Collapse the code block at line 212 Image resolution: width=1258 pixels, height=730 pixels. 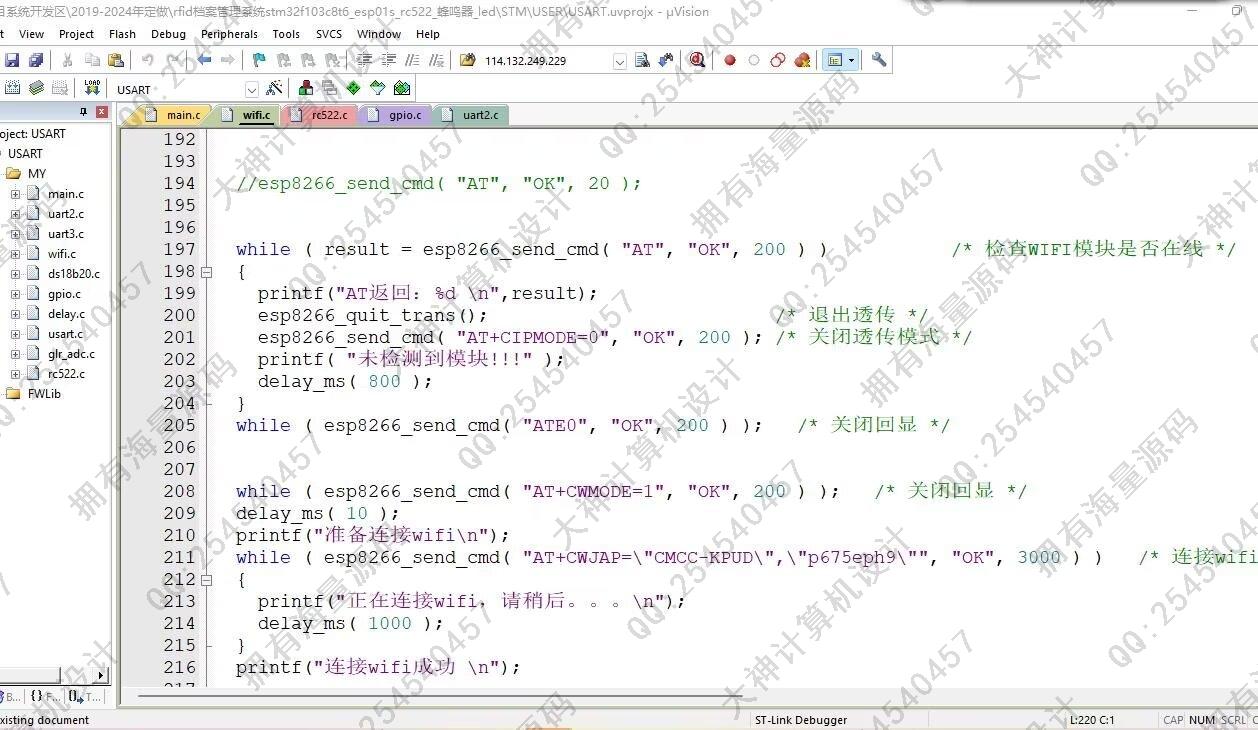click(207, 579)
